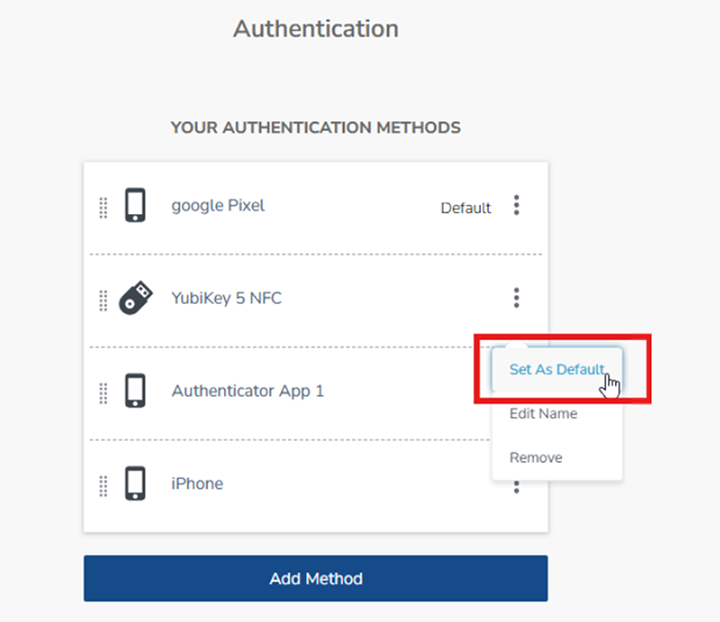
Task: Click the google Pixel method name
Action: point(218,206)
